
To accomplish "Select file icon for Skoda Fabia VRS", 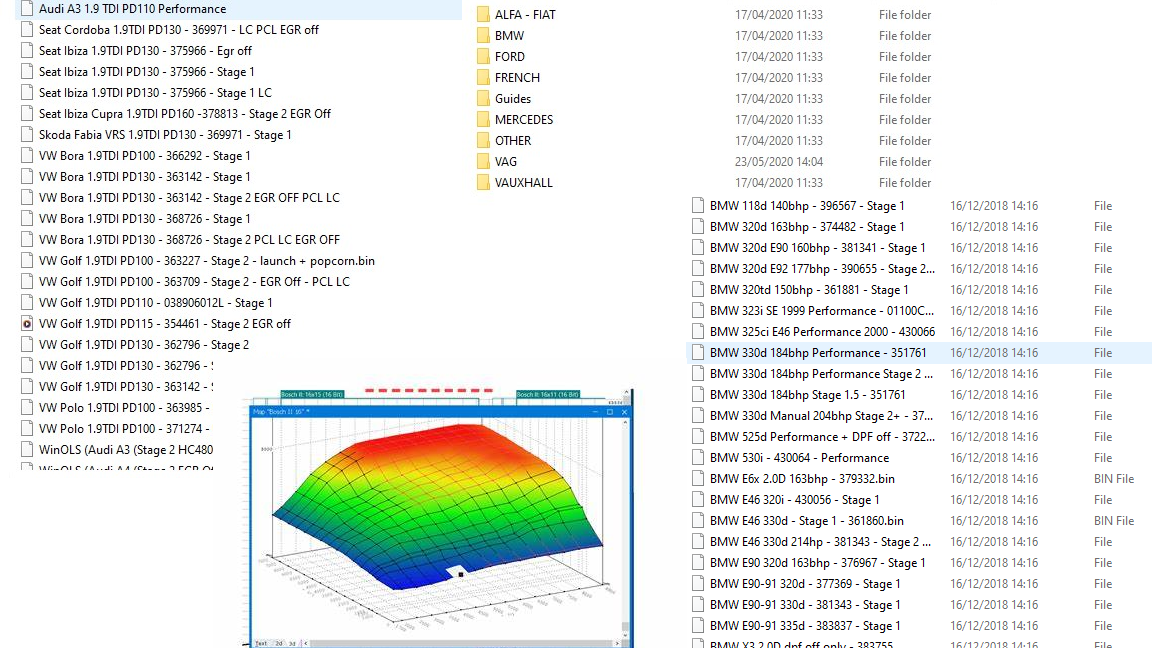I will (x=27, y=134).
